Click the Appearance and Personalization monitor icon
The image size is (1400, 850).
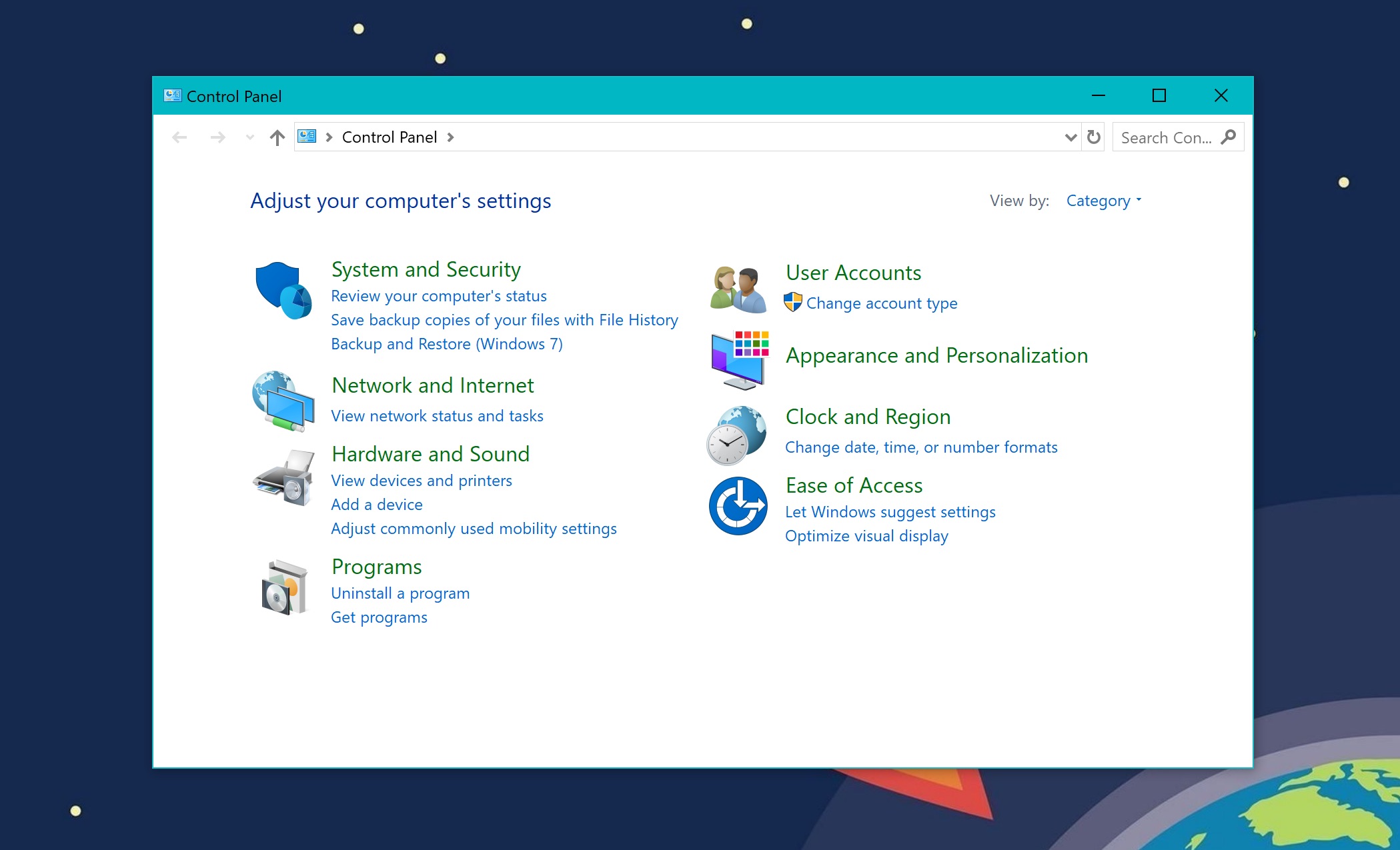pos(739,360)
